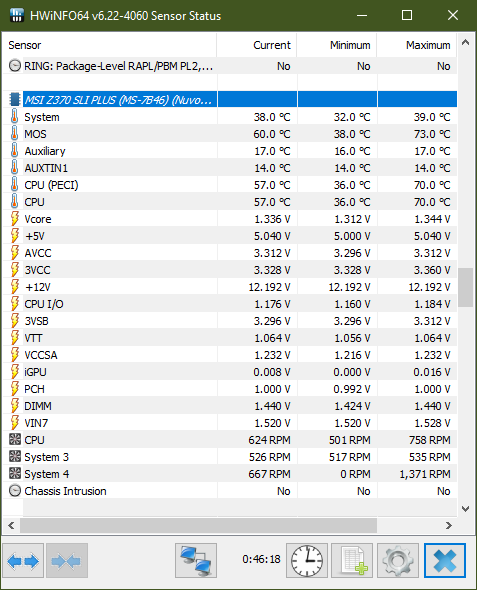Select the Vcore row label
The width and height of the screenshot is (477, 590).
(x=38, y=219)
